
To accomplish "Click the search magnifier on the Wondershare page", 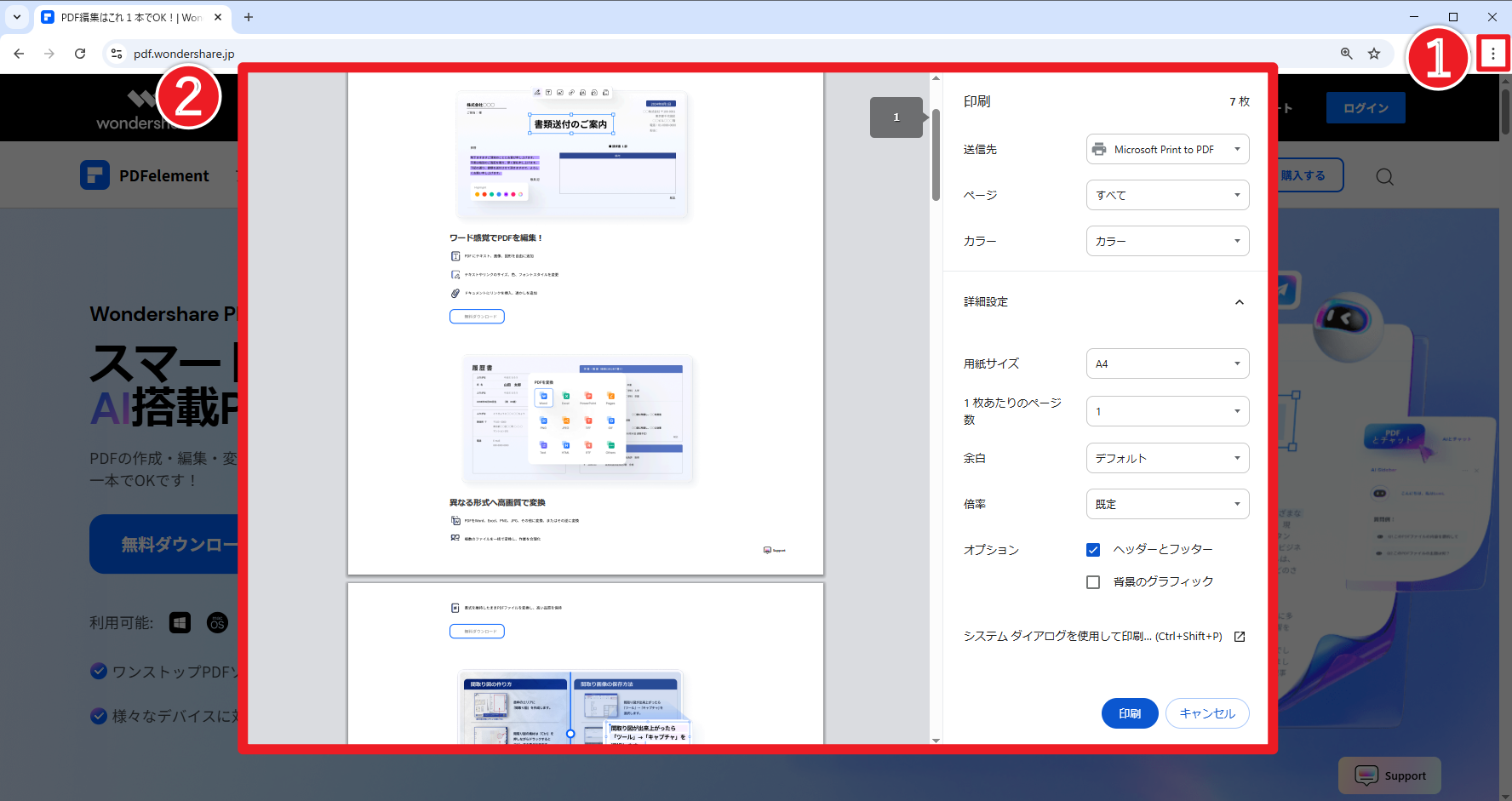I will tap(1385, 176).
